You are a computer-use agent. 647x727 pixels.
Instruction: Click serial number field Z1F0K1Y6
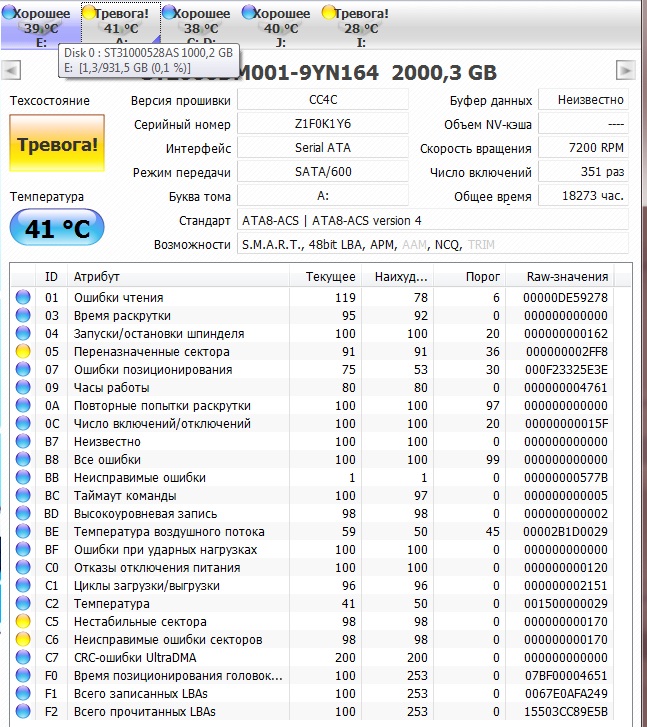(x=323, y=124)
